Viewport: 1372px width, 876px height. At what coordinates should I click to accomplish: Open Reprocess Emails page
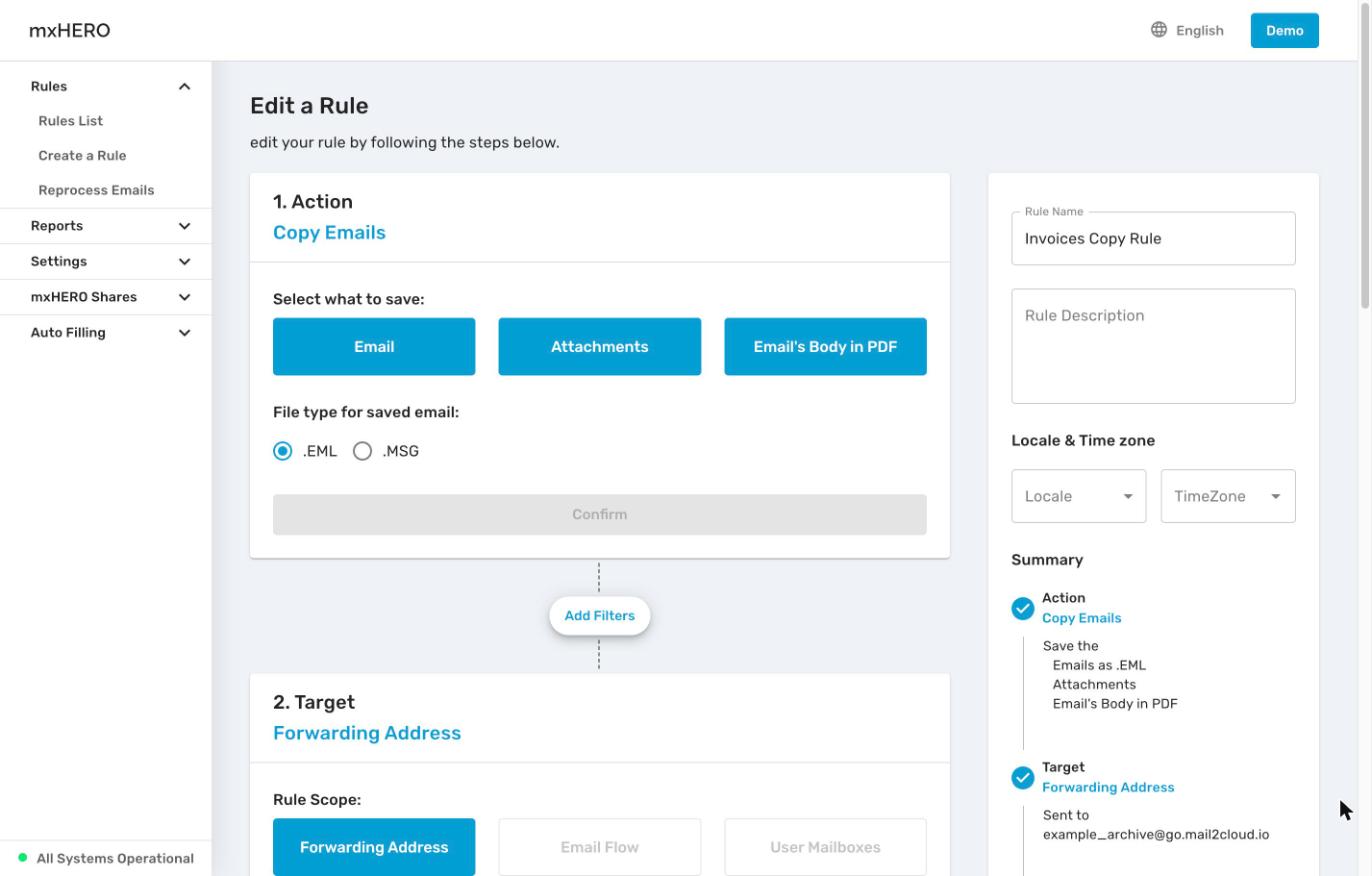point(96,190)
